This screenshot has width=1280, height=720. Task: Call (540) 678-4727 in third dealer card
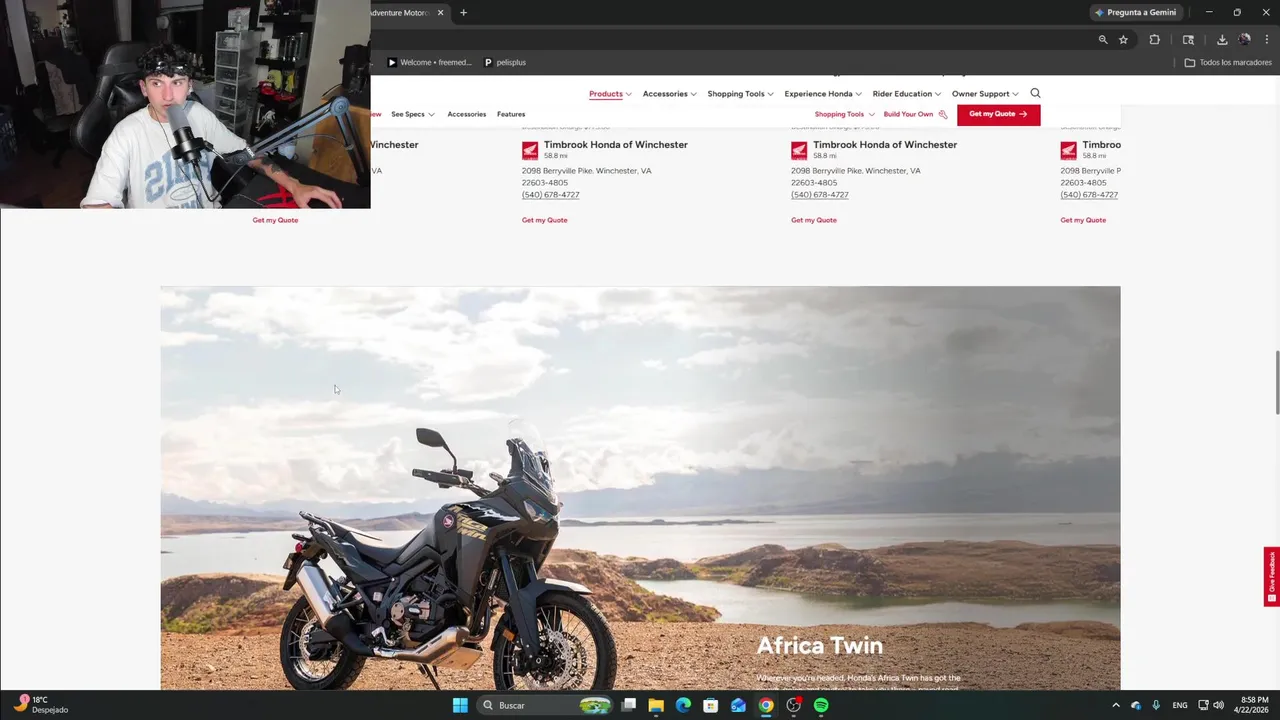(820, 195)
